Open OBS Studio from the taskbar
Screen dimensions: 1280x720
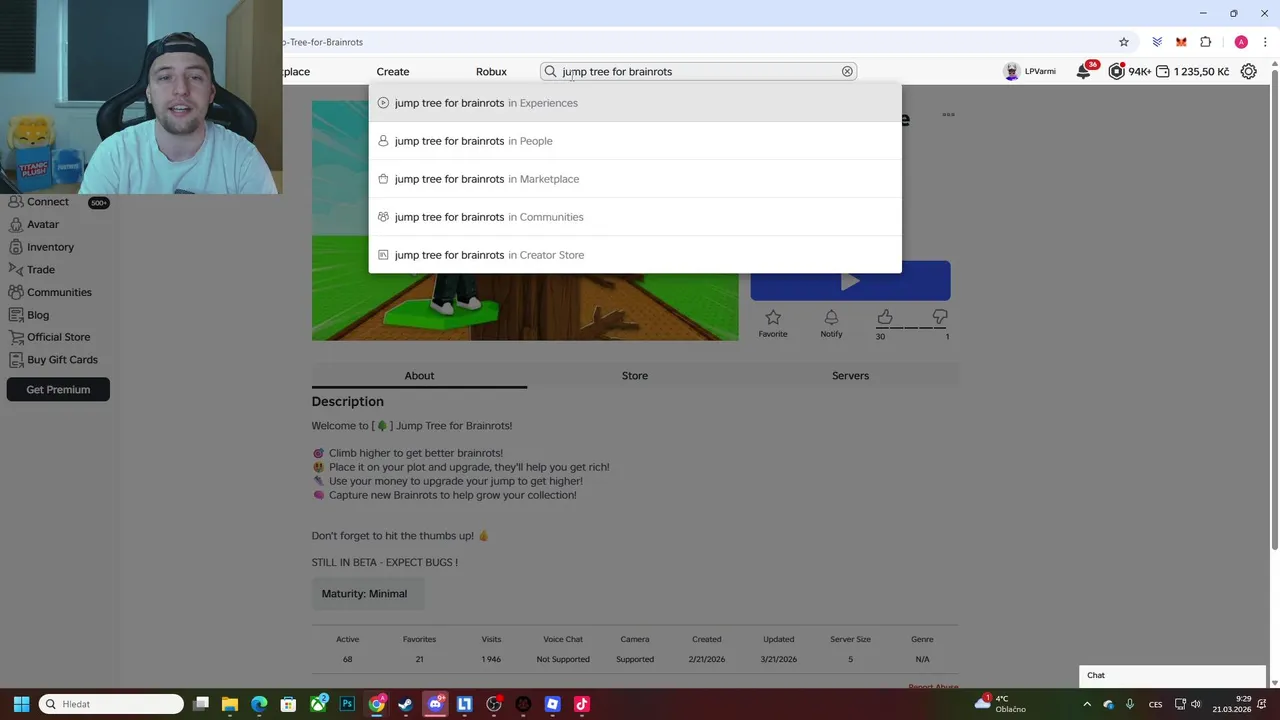(x=494, y=704)
